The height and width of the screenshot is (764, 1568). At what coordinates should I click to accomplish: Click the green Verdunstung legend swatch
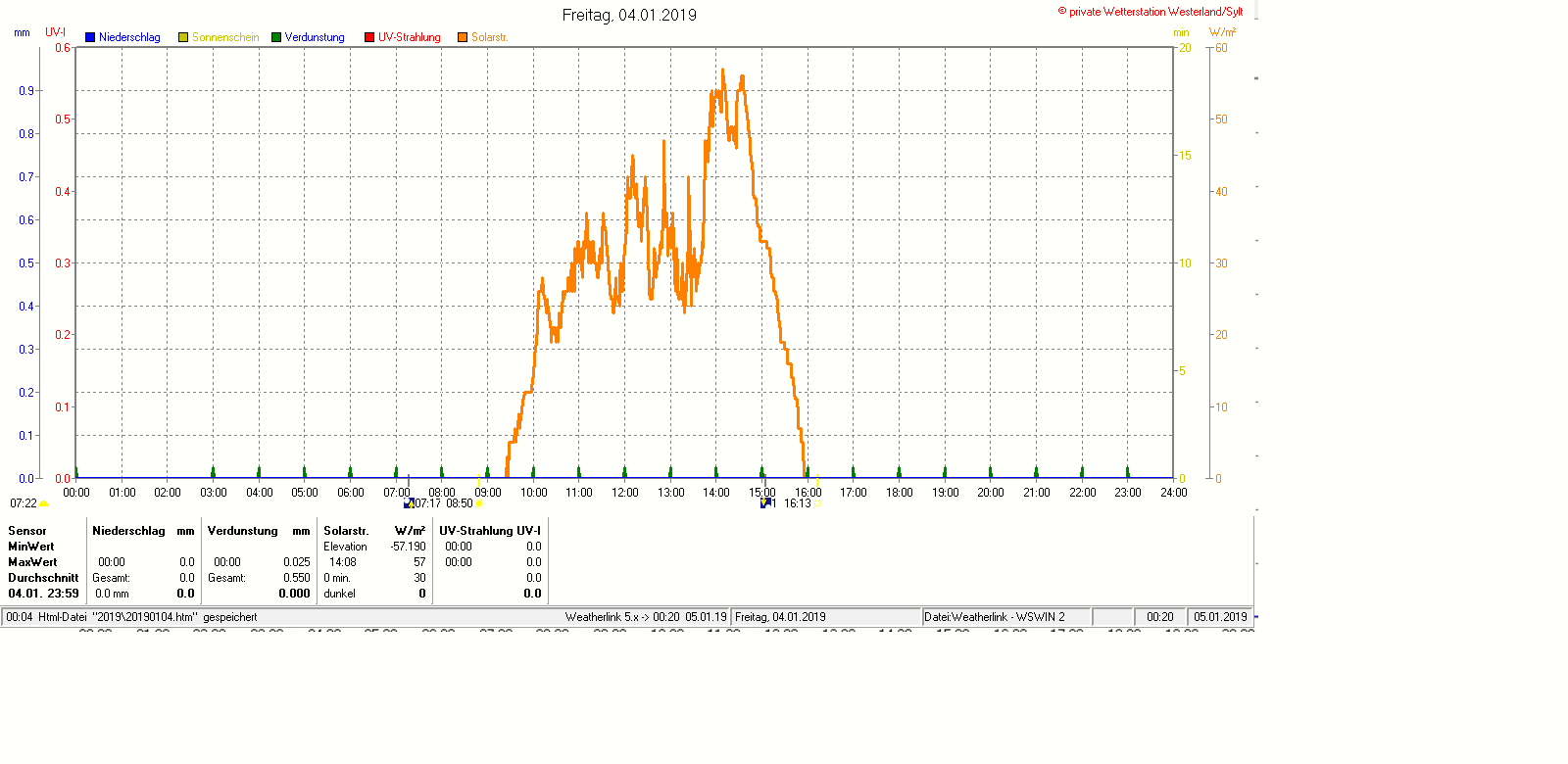276,37
